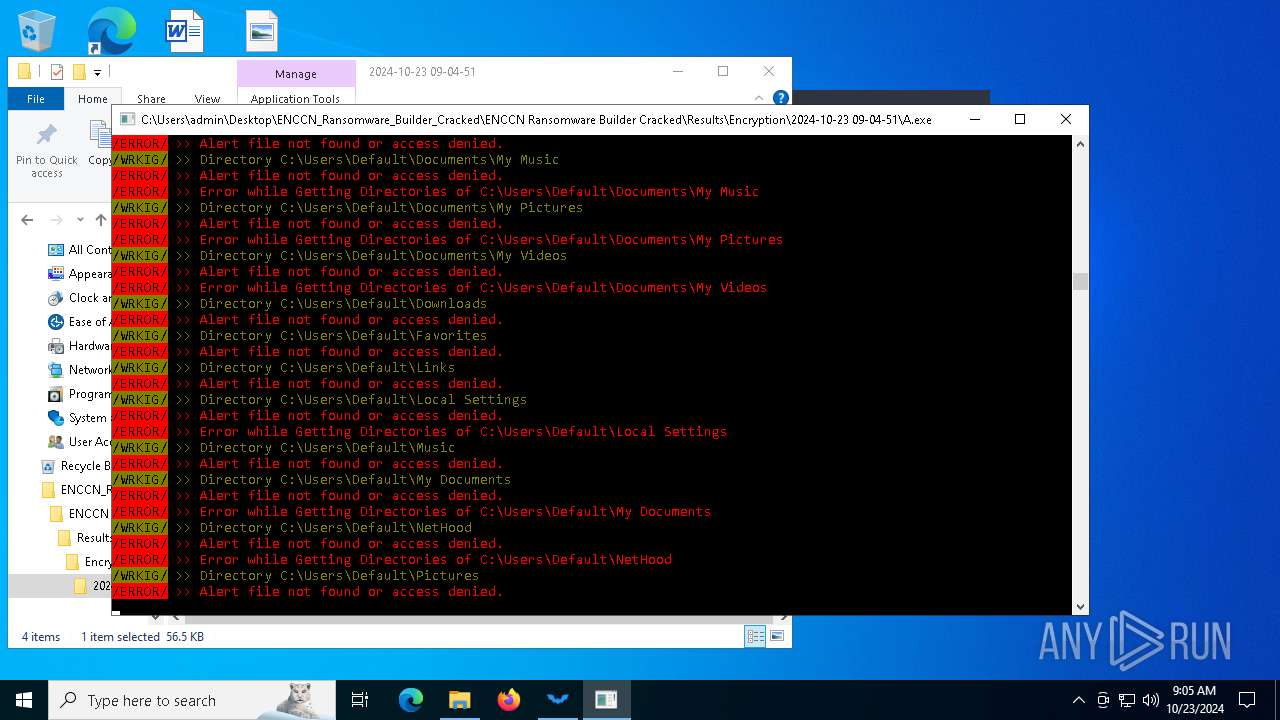The height and width of the screenshot is (720, 1280).
Task: Select Clock tree item in navigation pane
Action: 79,298
